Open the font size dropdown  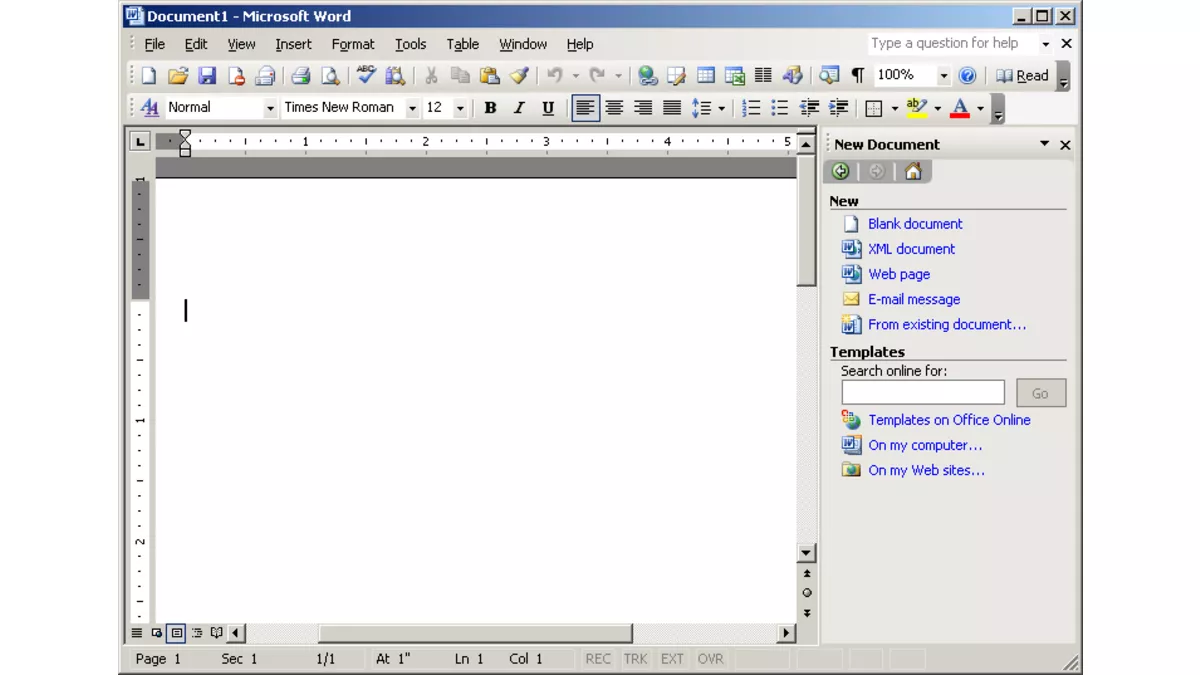tap(459, 107)
